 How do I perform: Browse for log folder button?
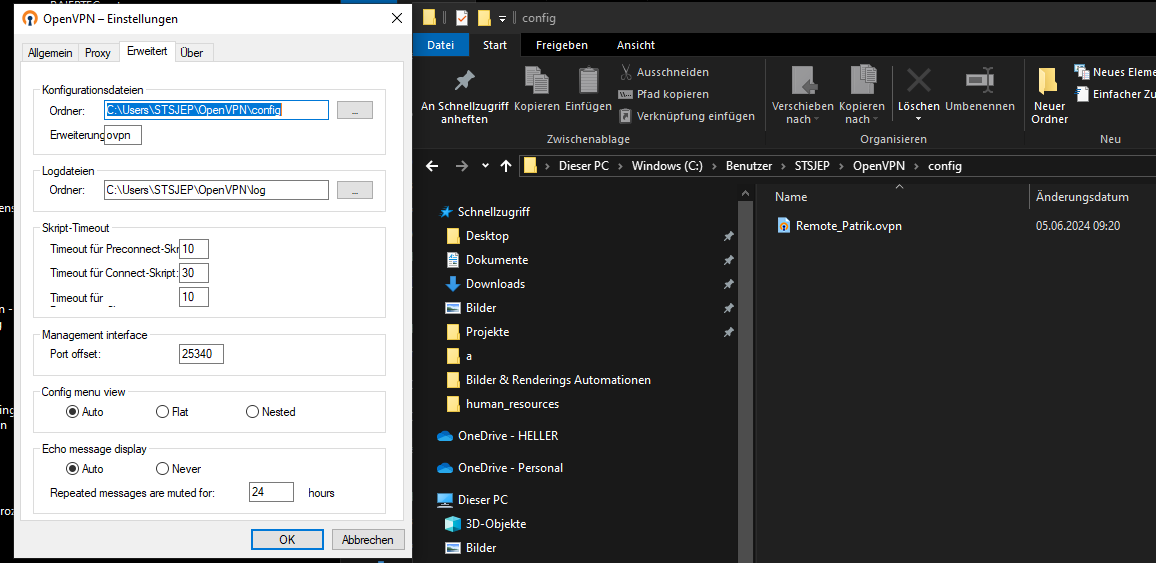355,189
